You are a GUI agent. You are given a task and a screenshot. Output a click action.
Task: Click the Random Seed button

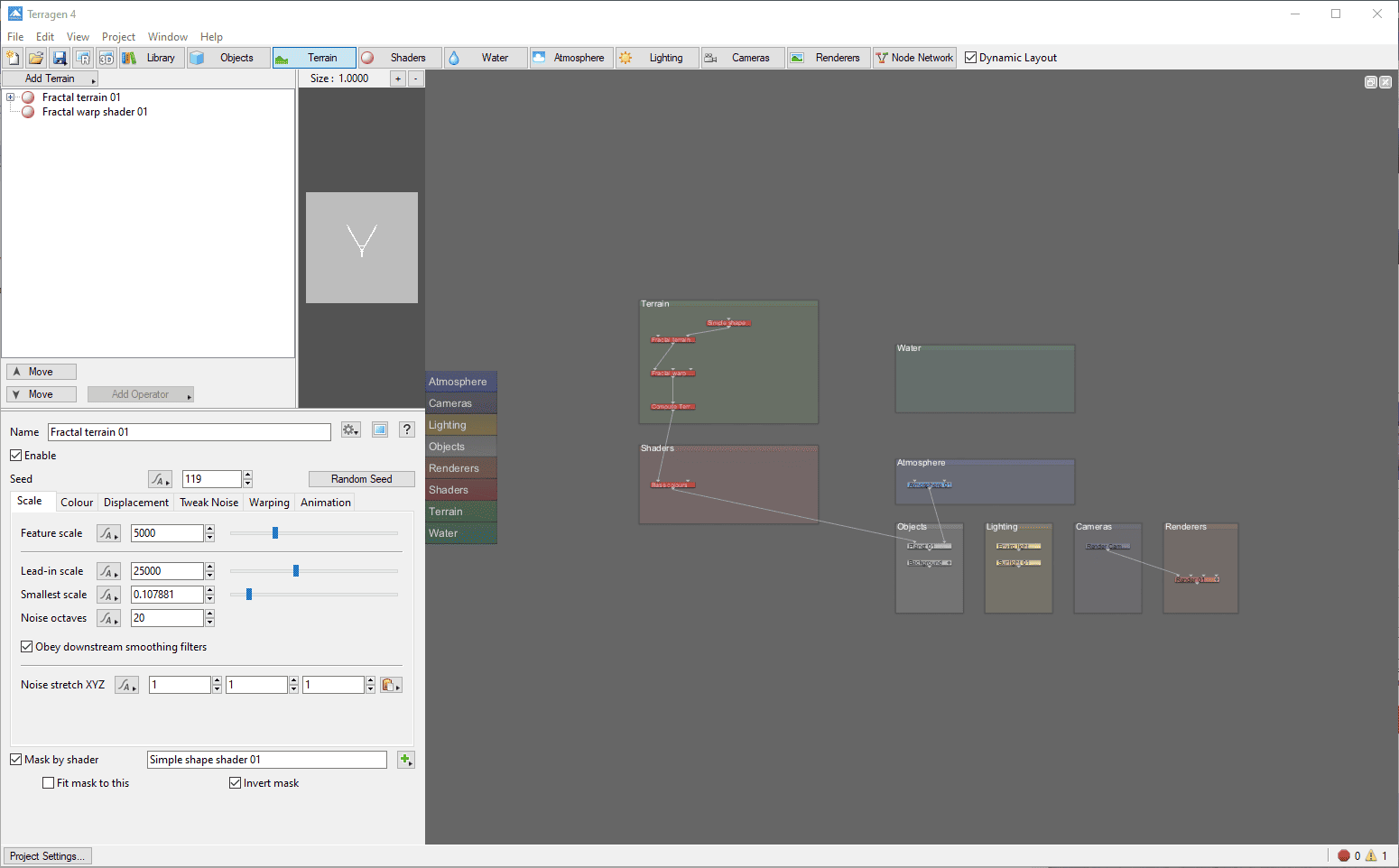362,479
